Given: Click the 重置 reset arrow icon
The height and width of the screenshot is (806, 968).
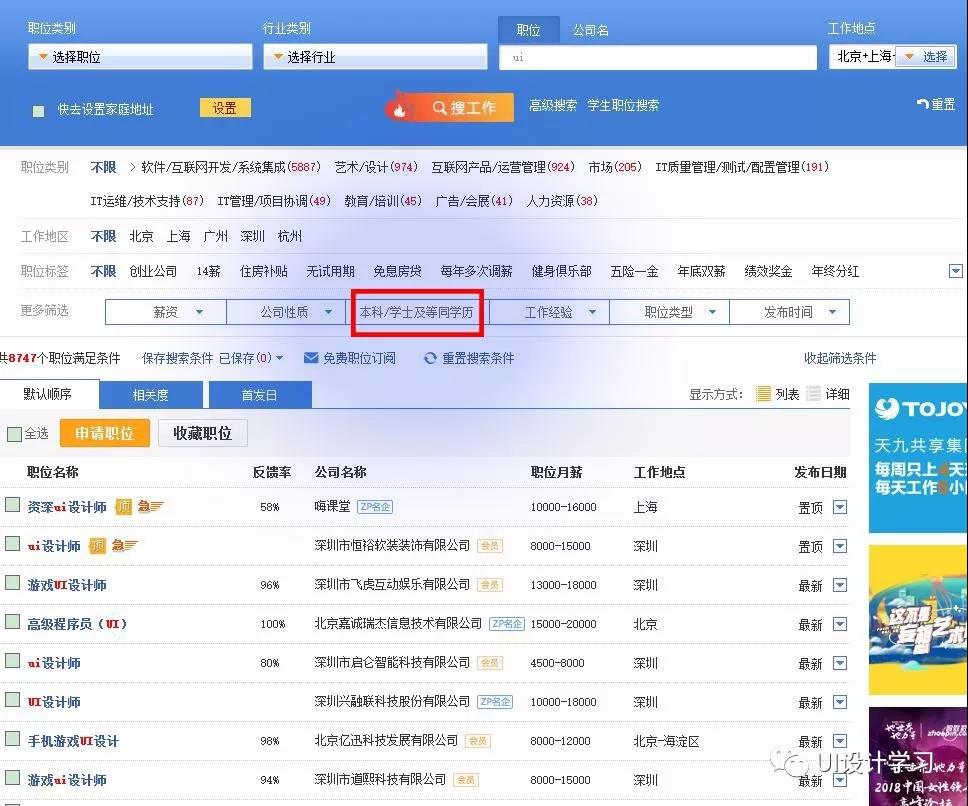Looking at the screenshot, I should pyautogui.click(x=922, y=104).
